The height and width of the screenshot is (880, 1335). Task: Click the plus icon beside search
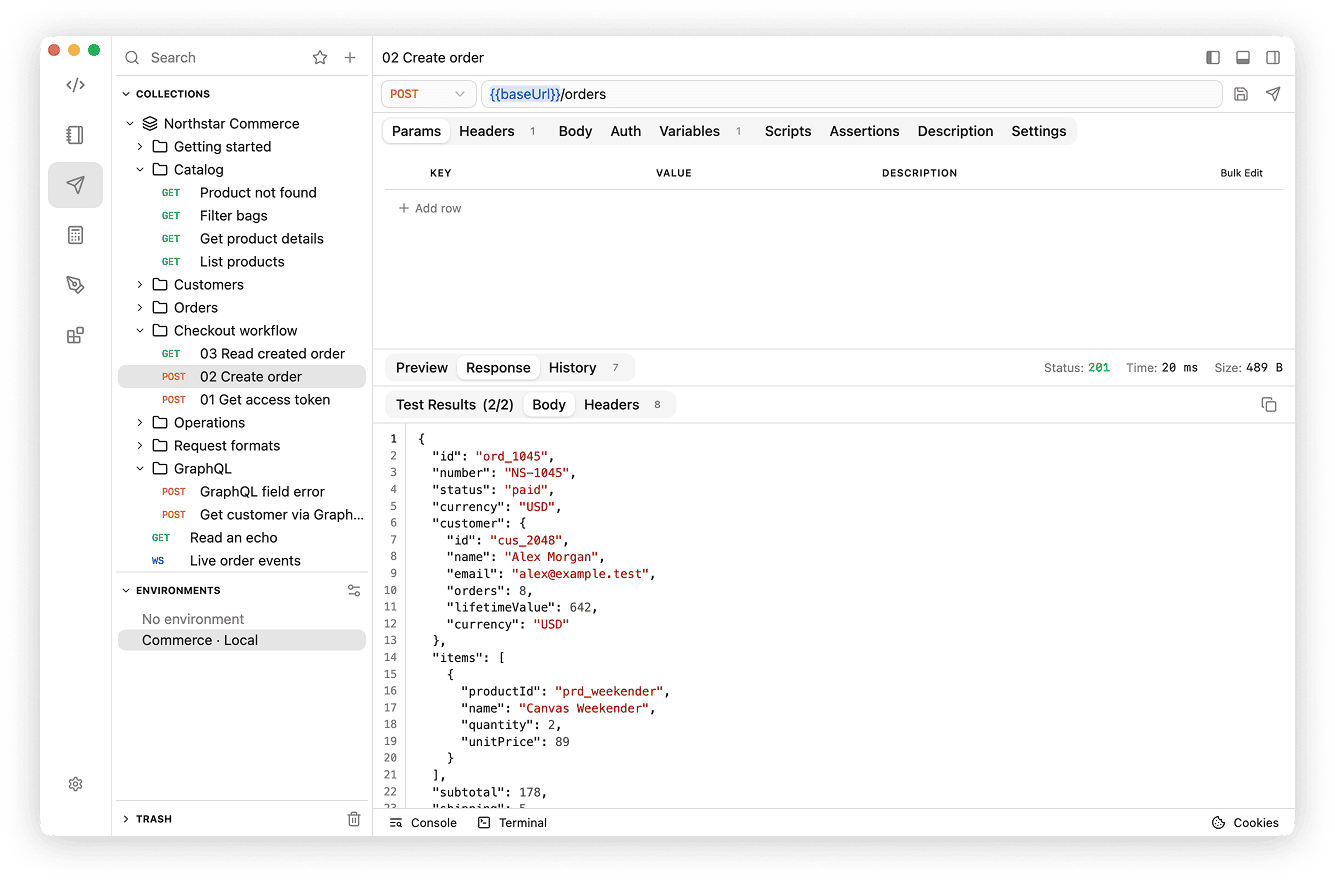click(350, 58)
